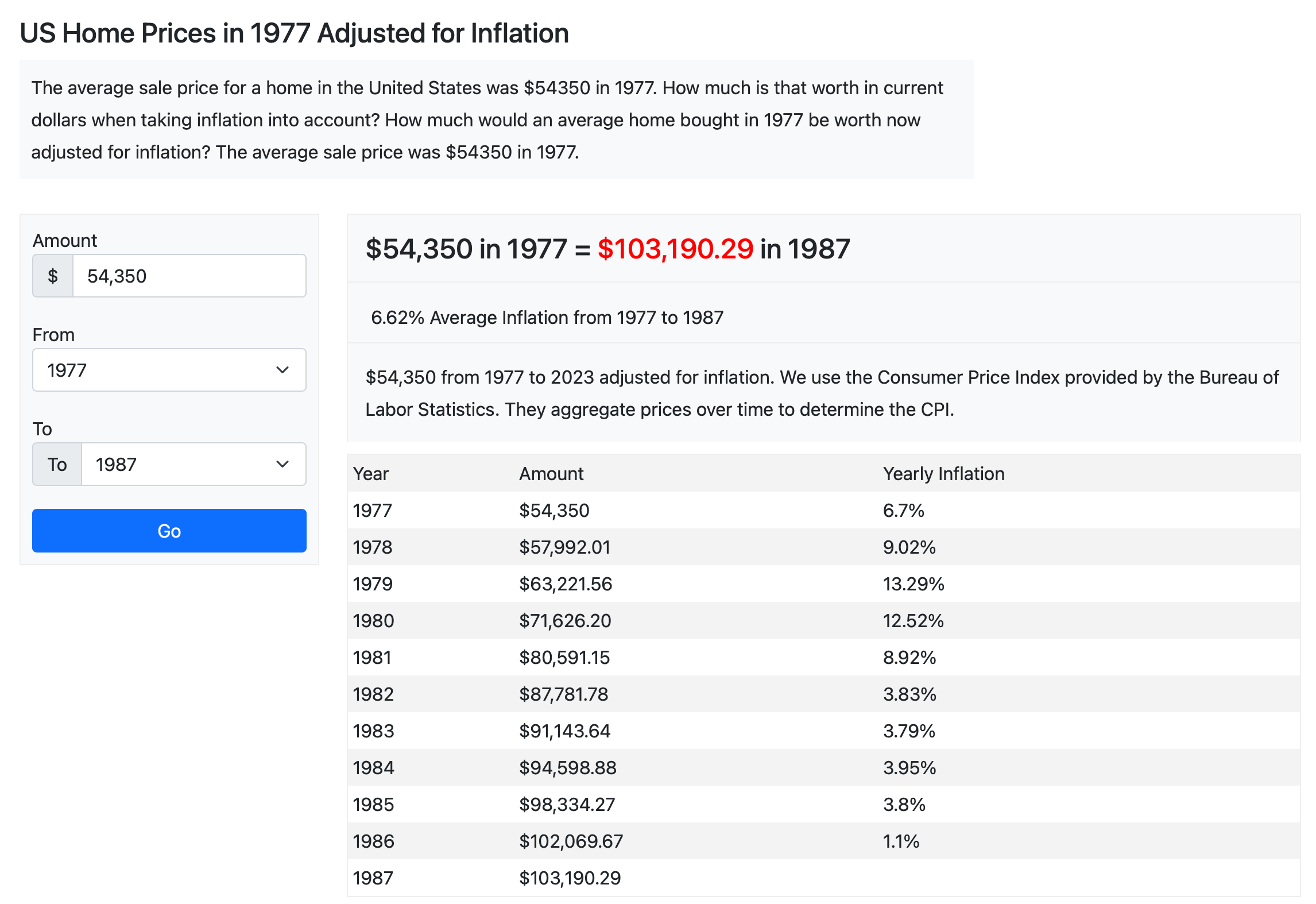This screenshot has width=1316, height=904.
Task: Select the 1987 row at table bottom
Action: (x=824, y=878)
